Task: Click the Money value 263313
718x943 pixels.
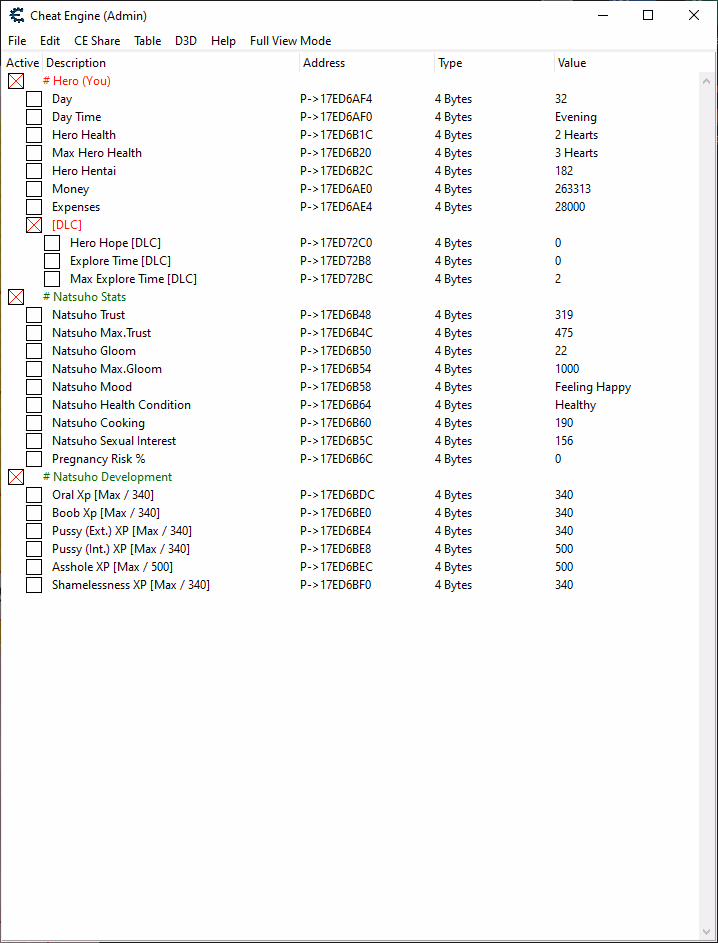Action: click(573, 189)
